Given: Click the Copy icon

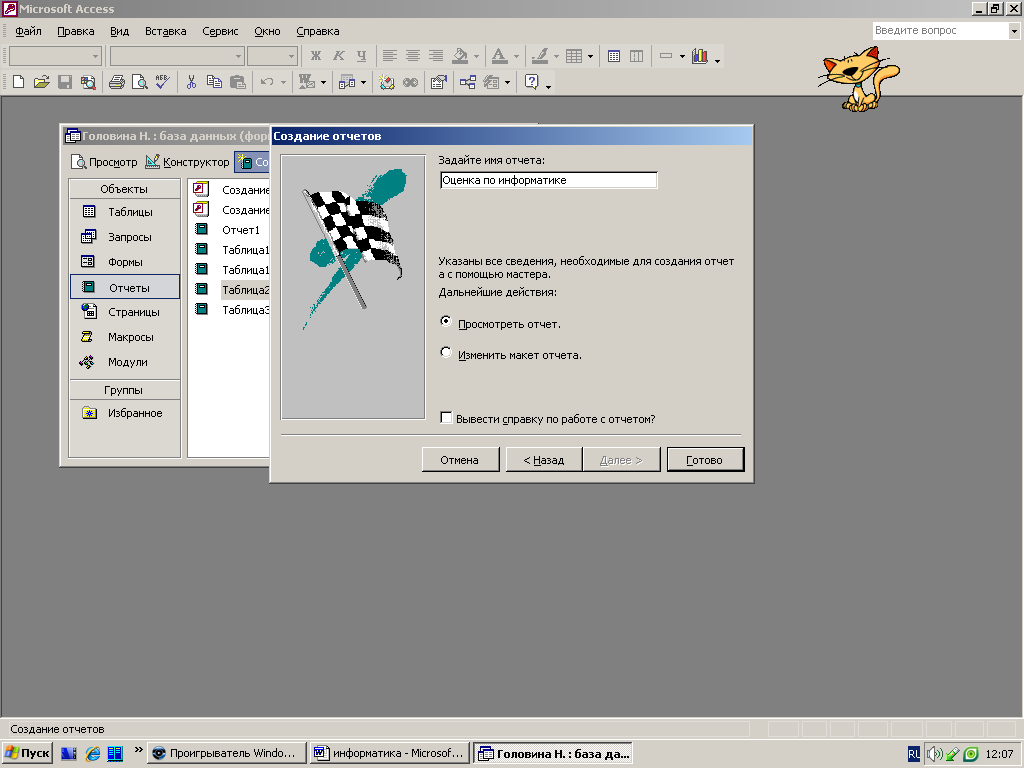Looking at the screenshot, I should pyautogui.click(x=214, y=82).
